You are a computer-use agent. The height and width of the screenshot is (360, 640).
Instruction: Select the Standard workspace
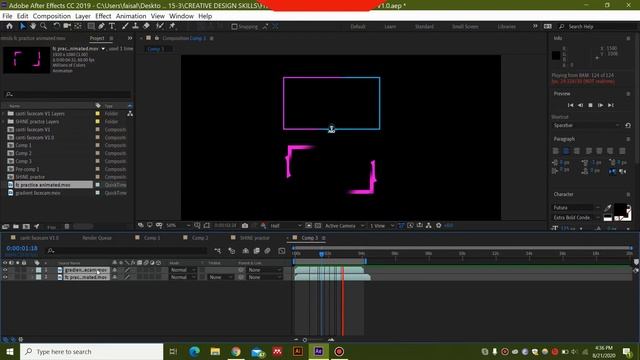pyautogui.click(x=424, y=27)
